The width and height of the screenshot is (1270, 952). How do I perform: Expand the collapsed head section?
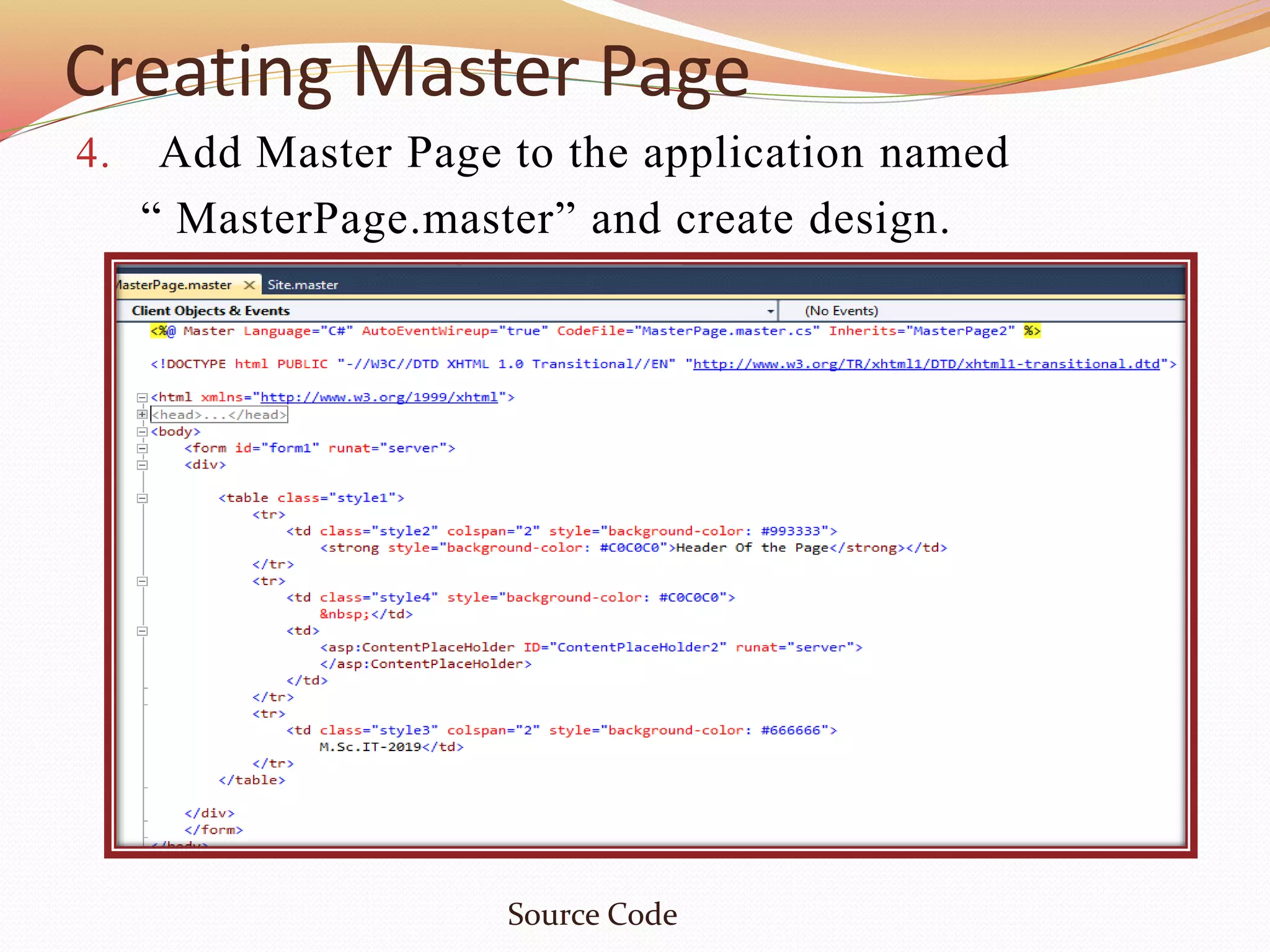pyautogui.click(x=142, y=414)
